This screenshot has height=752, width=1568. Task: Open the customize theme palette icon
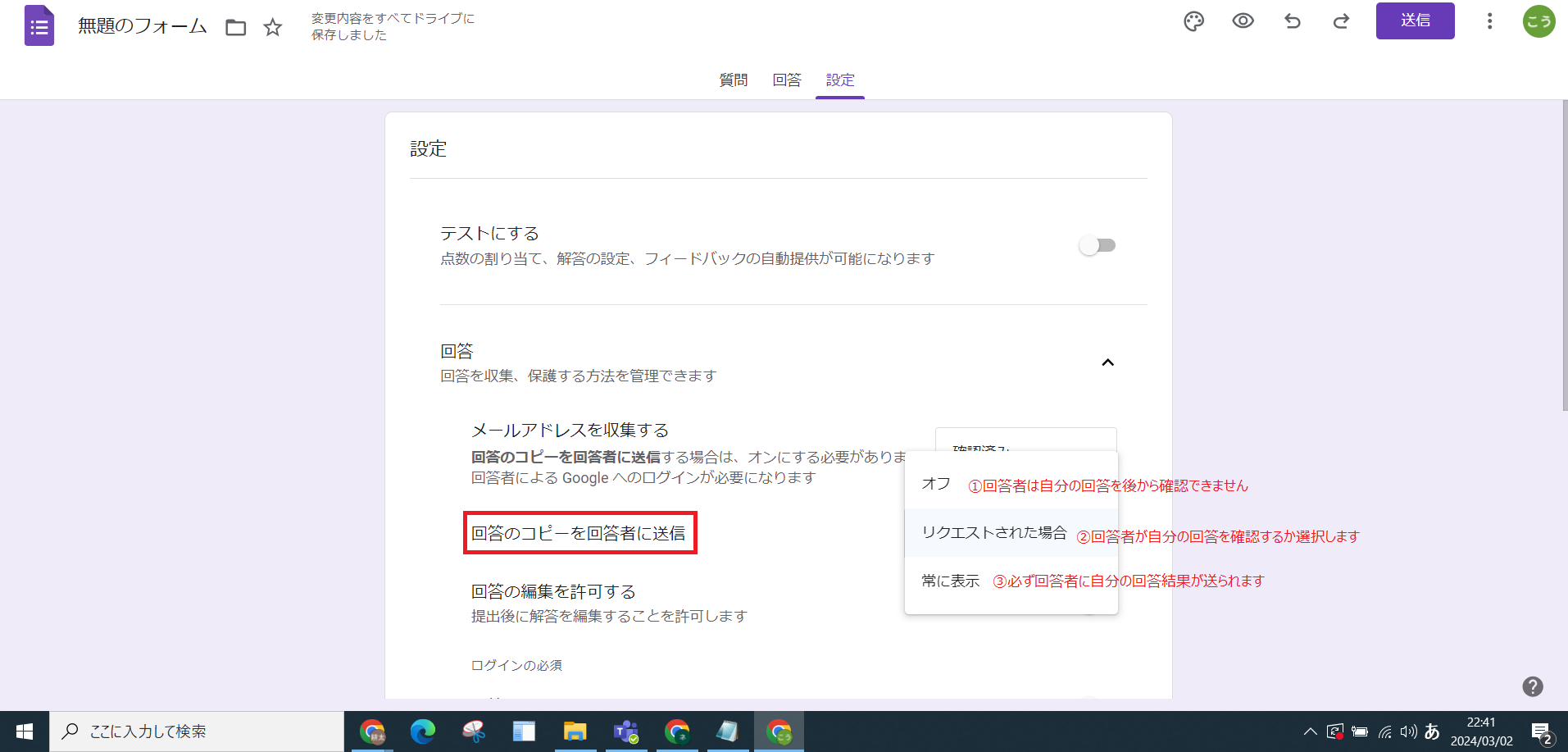[x=1193, y=21]
